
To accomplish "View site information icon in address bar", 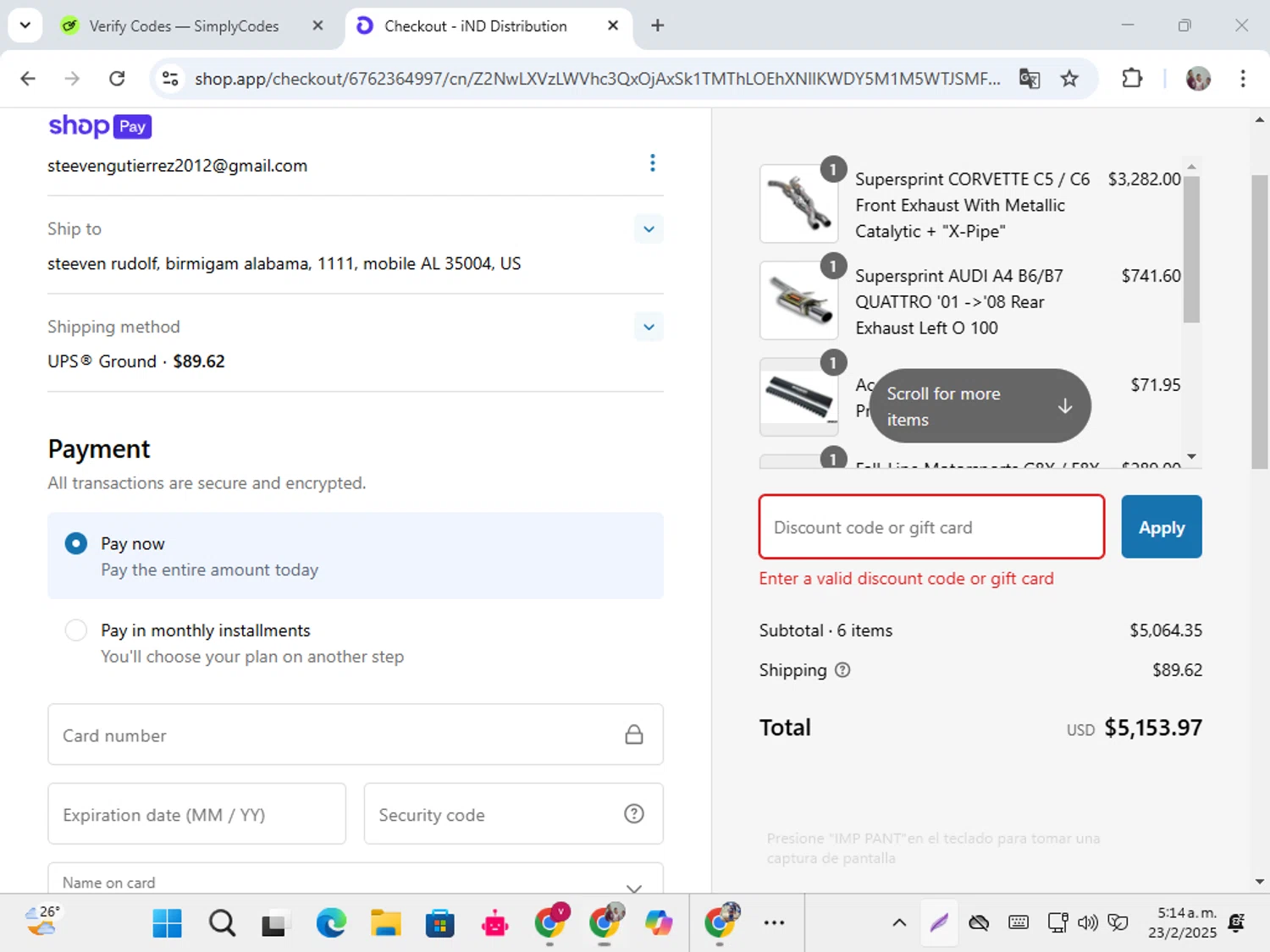I will coord(170,79).
